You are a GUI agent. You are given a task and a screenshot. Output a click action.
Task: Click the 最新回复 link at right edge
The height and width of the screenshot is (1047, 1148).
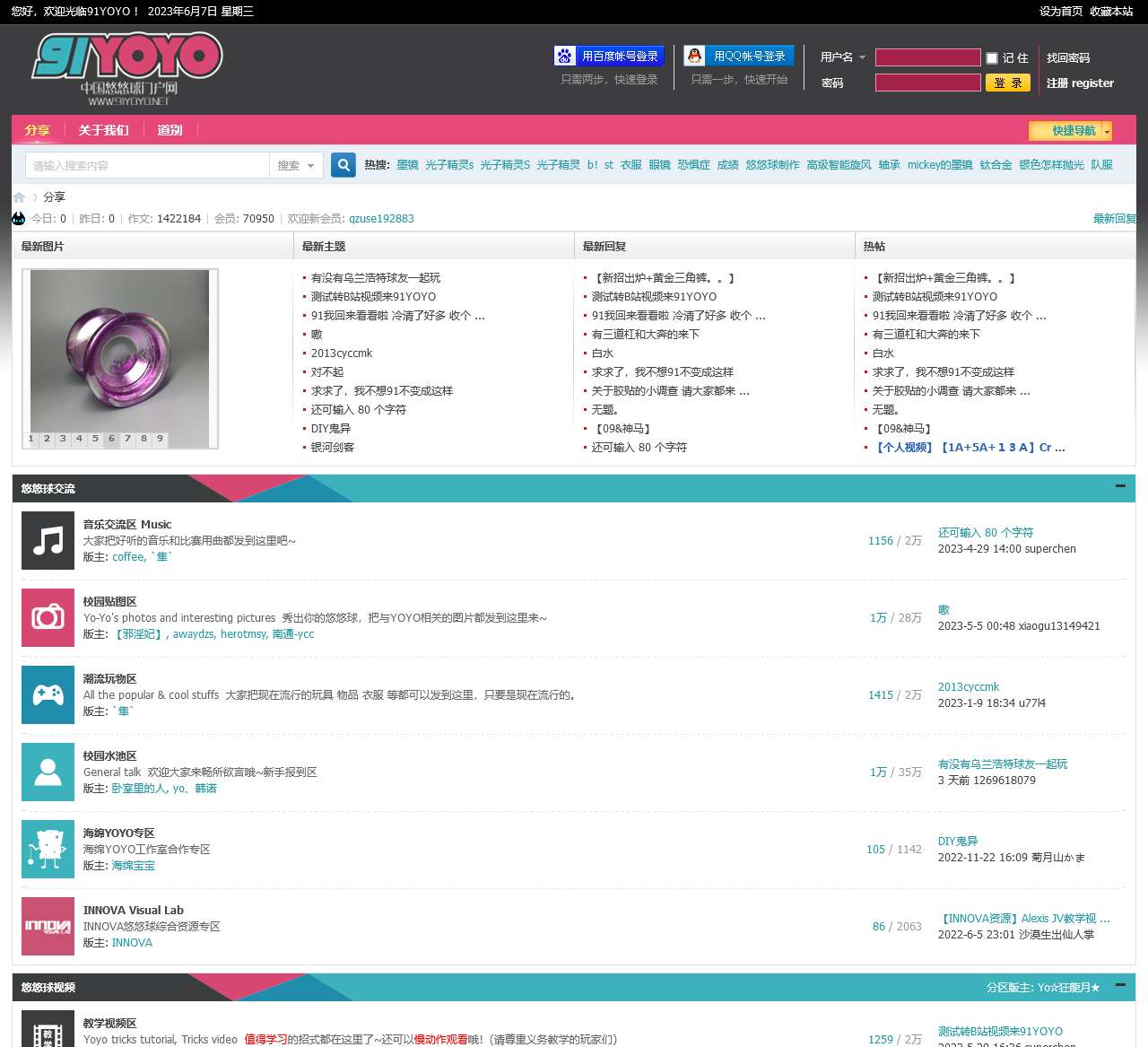click(x=1115, y=218)
